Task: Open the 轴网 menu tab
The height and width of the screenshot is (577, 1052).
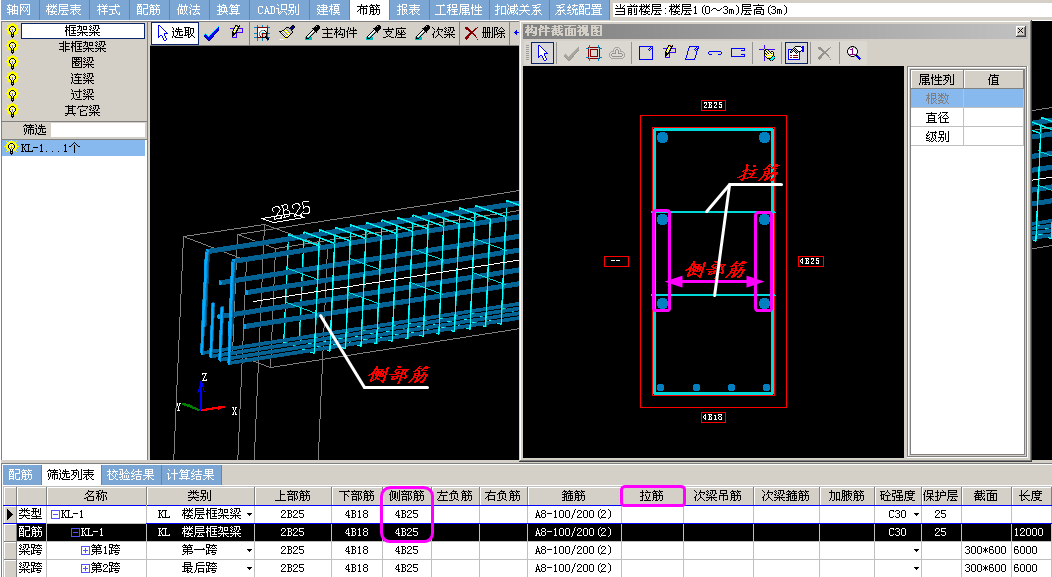Action: click(19, 10)
